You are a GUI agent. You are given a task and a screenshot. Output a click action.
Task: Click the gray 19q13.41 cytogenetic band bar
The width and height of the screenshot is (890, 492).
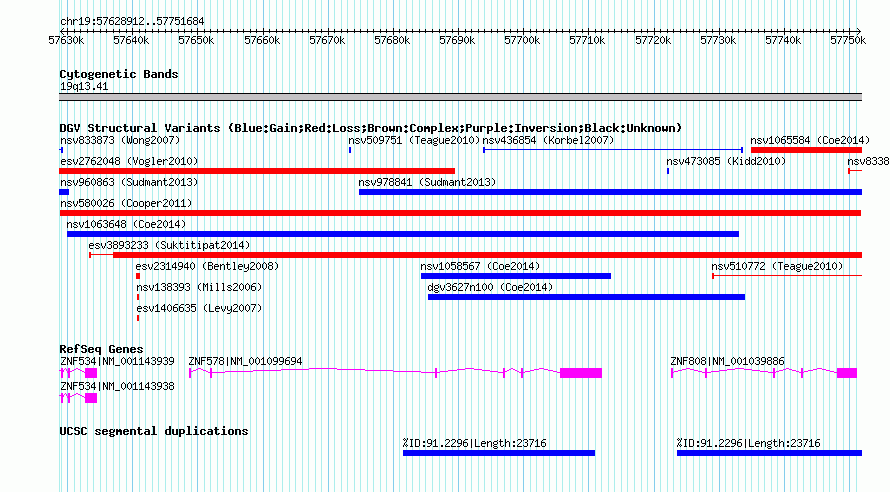(x=460, y=97)
